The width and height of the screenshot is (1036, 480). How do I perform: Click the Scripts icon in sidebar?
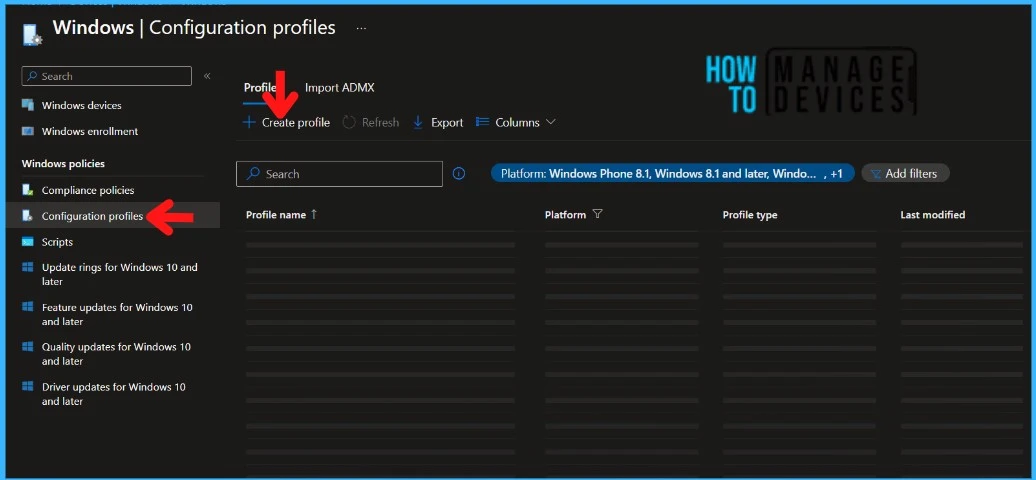(x=28, y=241)
